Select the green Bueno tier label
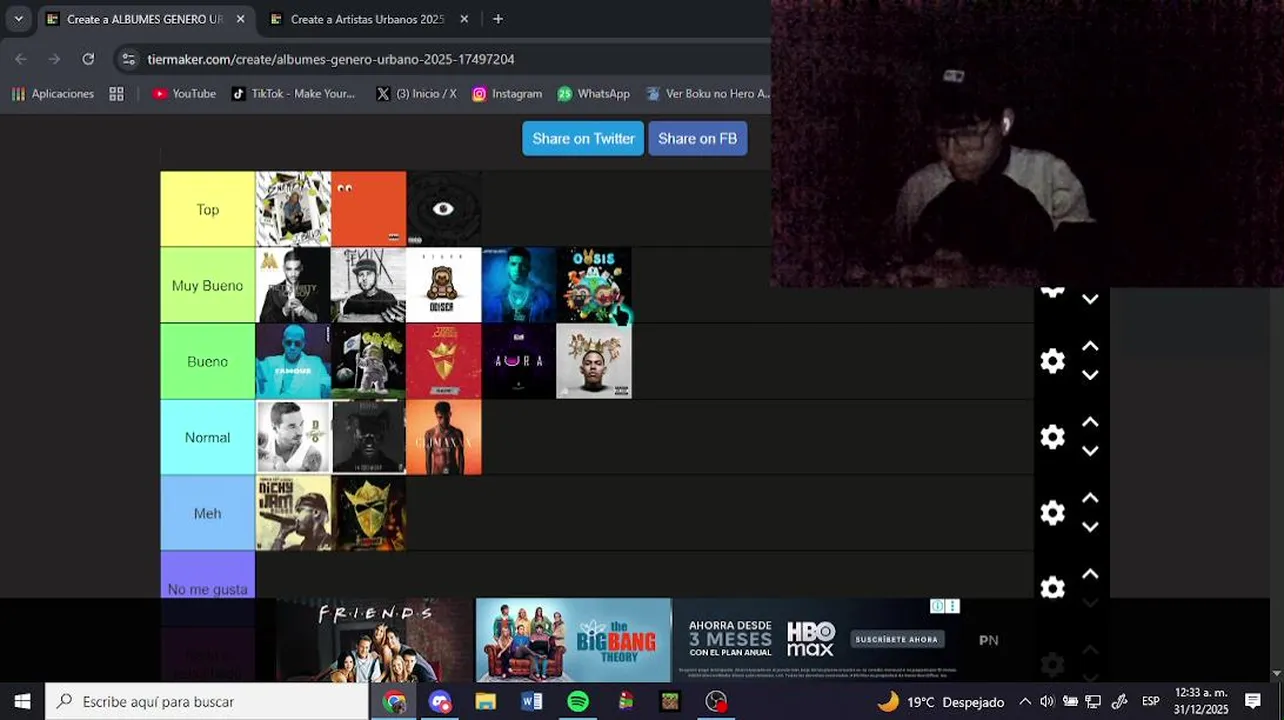 click(x=208, y=361)
